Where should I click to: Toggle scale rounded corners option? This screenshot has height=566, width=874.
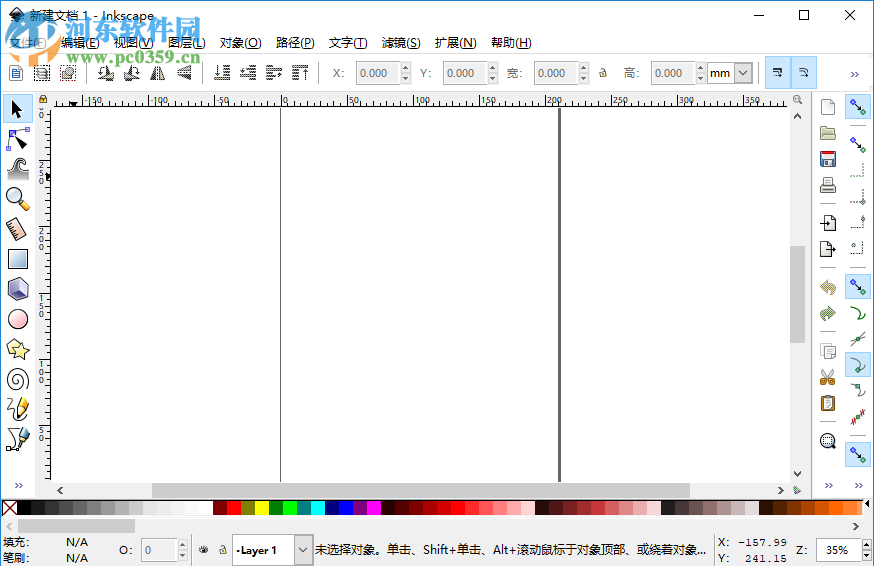(x=804, y=72)
